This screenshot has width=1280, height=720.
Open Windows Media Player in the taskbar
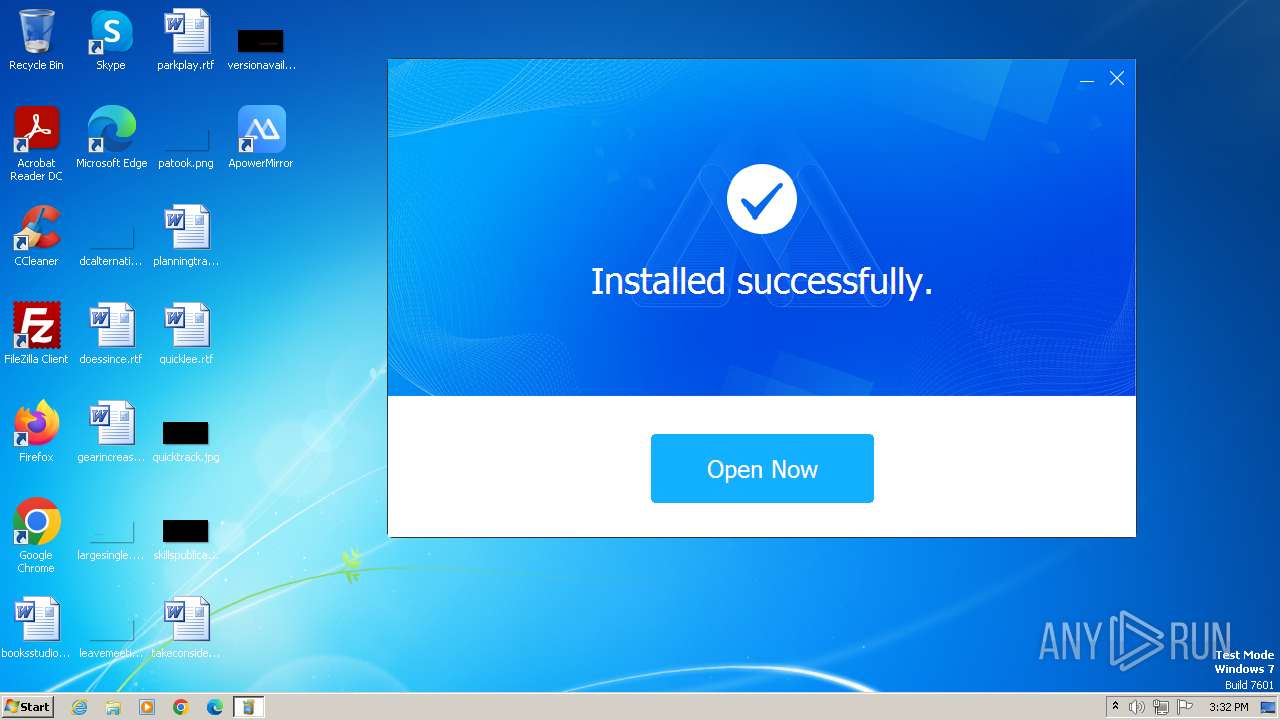click(x=147, y=707)
